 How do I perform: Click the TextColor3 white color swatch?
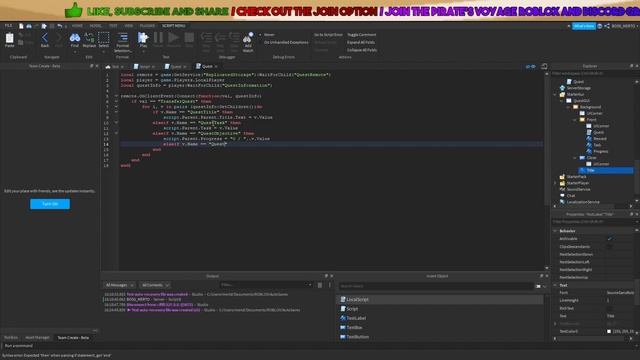(x=609, y=331)
